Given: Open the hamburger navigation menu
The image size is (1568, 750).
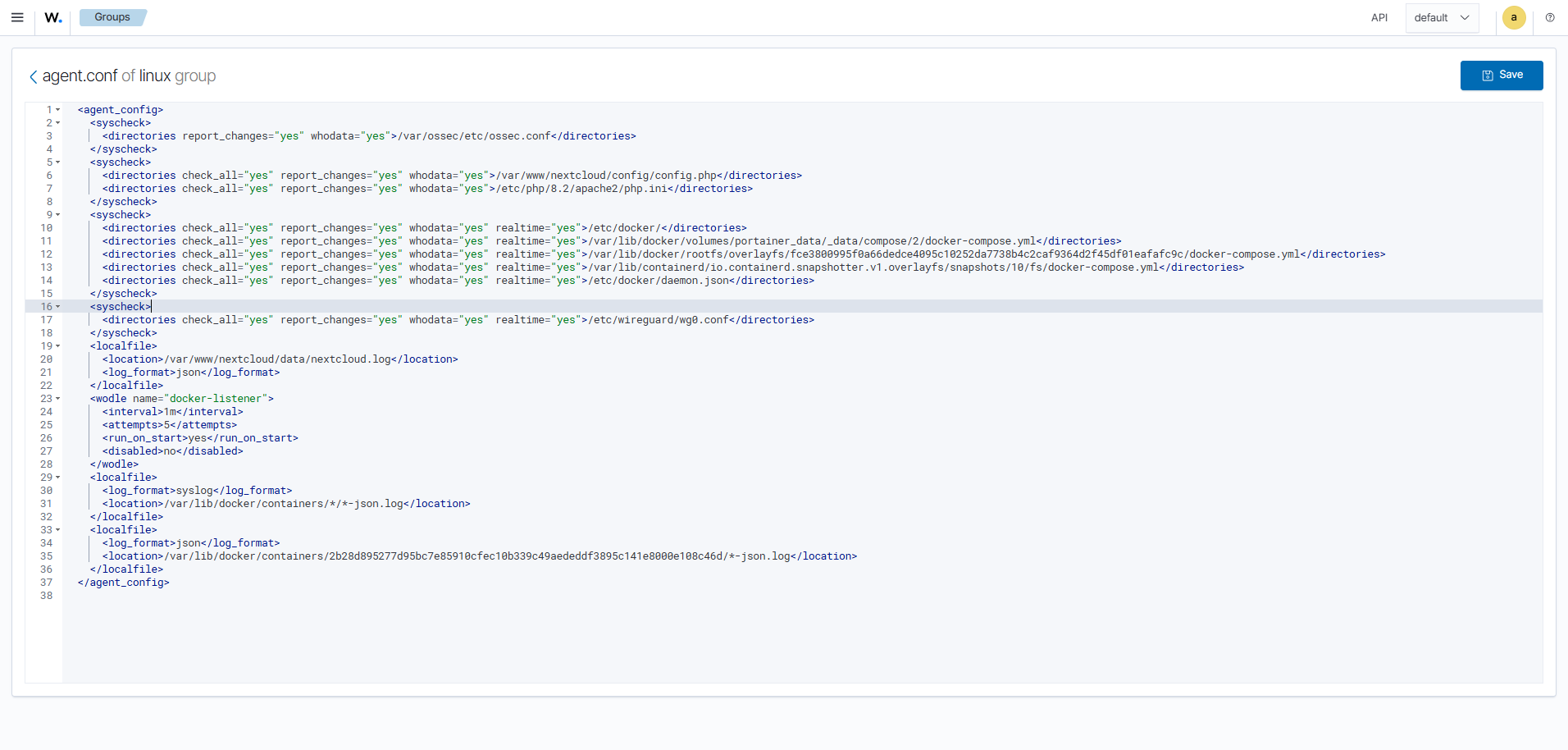Looking at the screenshot, I should click(17, 17).
